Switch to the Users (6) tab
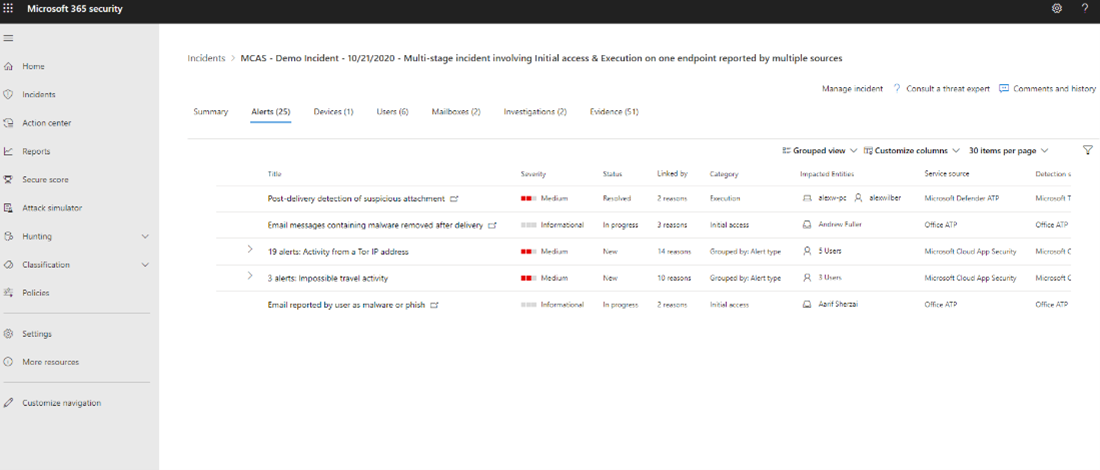 [x=392, y=112]
